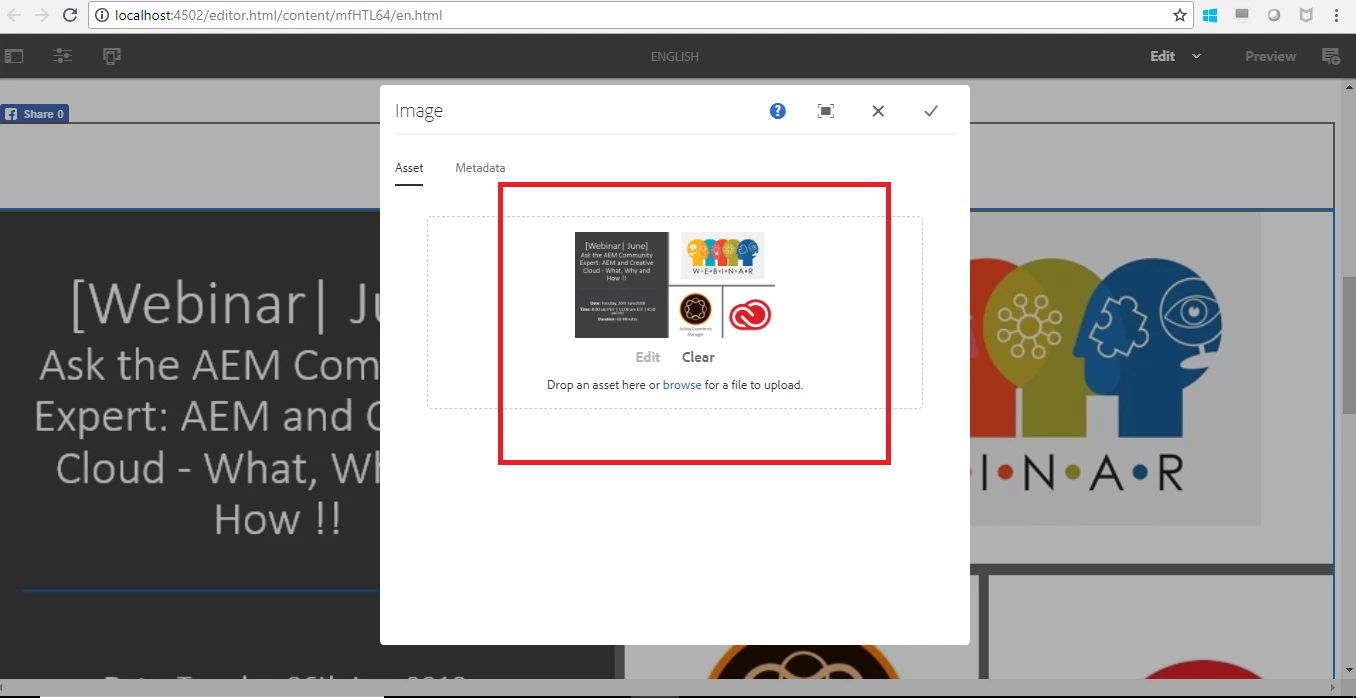Bookmark this page with star
The width and height of the screenshot is (1356, 698).
point(1180,15)
